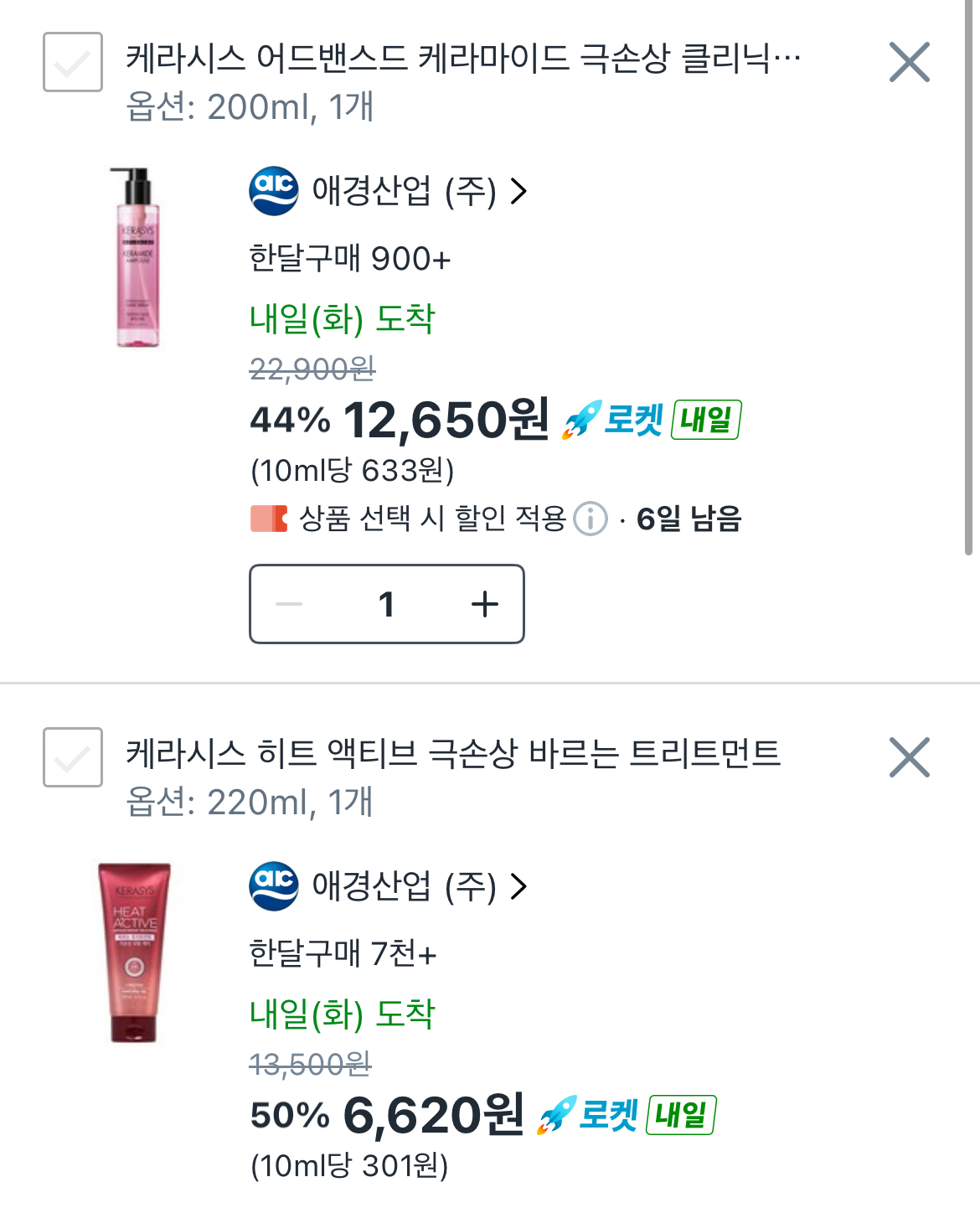Click the rocket delivery badge beside 6,620원
Viewport: 980px width, 1208px height.
625,1115
